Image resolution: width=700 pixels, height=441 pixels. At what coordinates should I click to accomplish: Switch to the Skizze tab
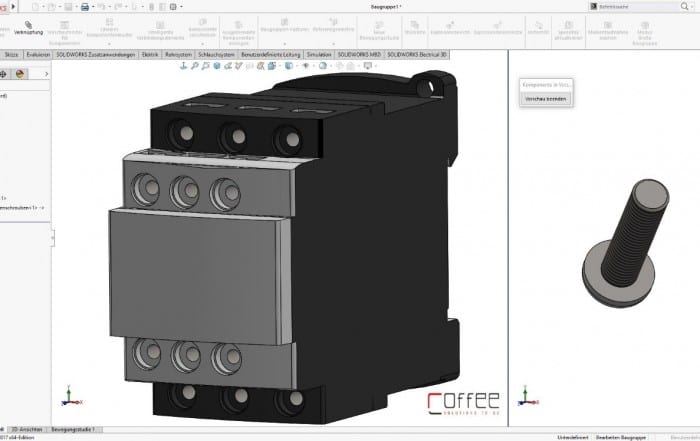12,54
